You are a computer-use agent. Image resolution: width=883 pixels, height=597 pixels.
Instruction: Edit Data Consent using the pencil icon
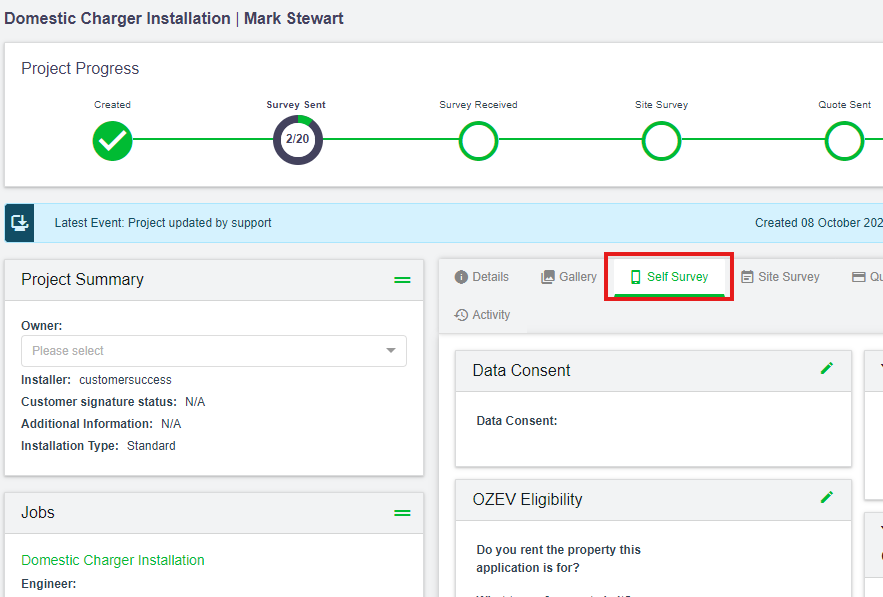tap(827, 368)
